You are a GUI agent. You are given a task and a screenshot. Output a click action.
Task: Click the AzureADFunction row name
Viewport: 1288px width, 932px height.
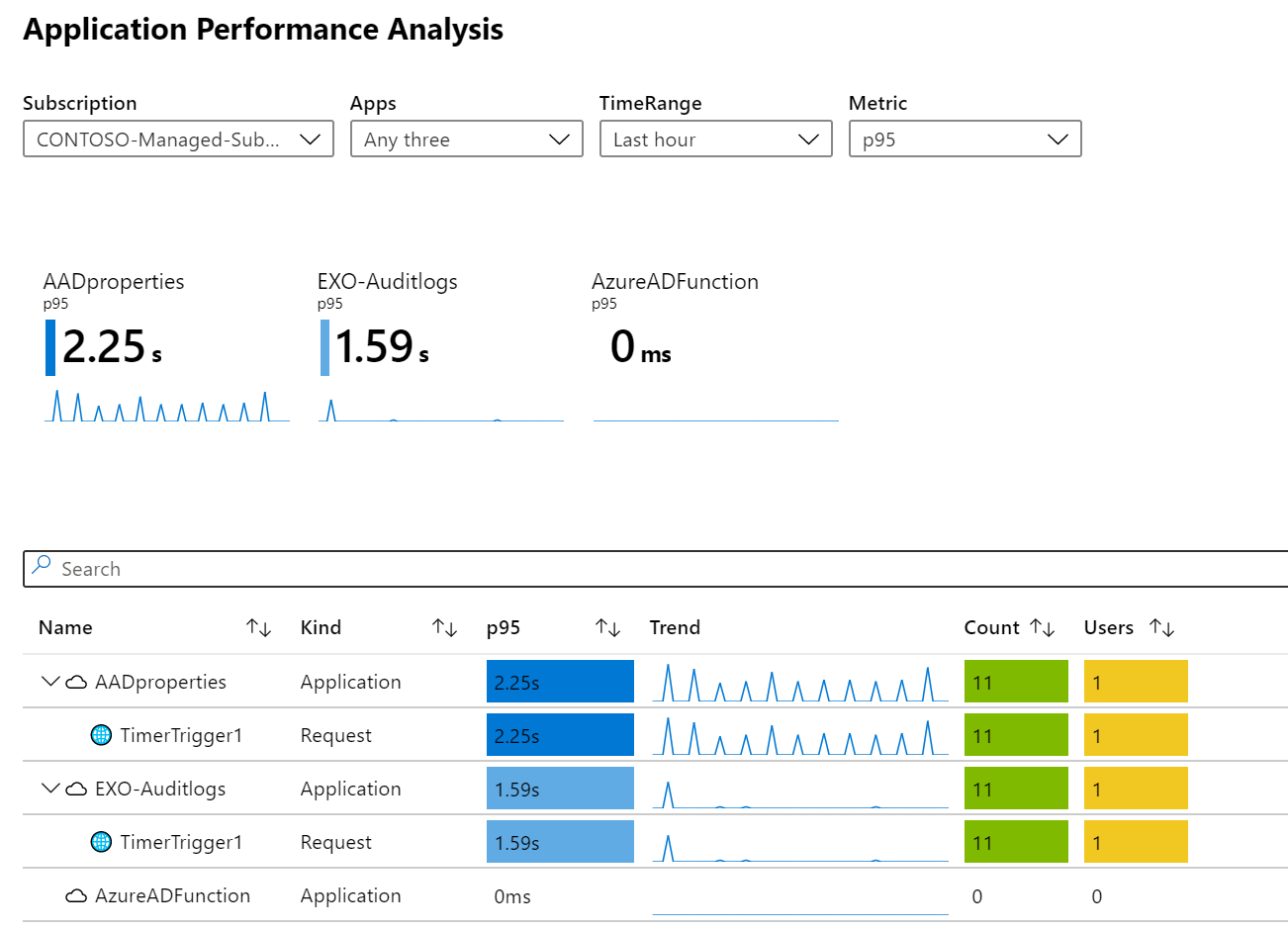click(x=172, y=896)
